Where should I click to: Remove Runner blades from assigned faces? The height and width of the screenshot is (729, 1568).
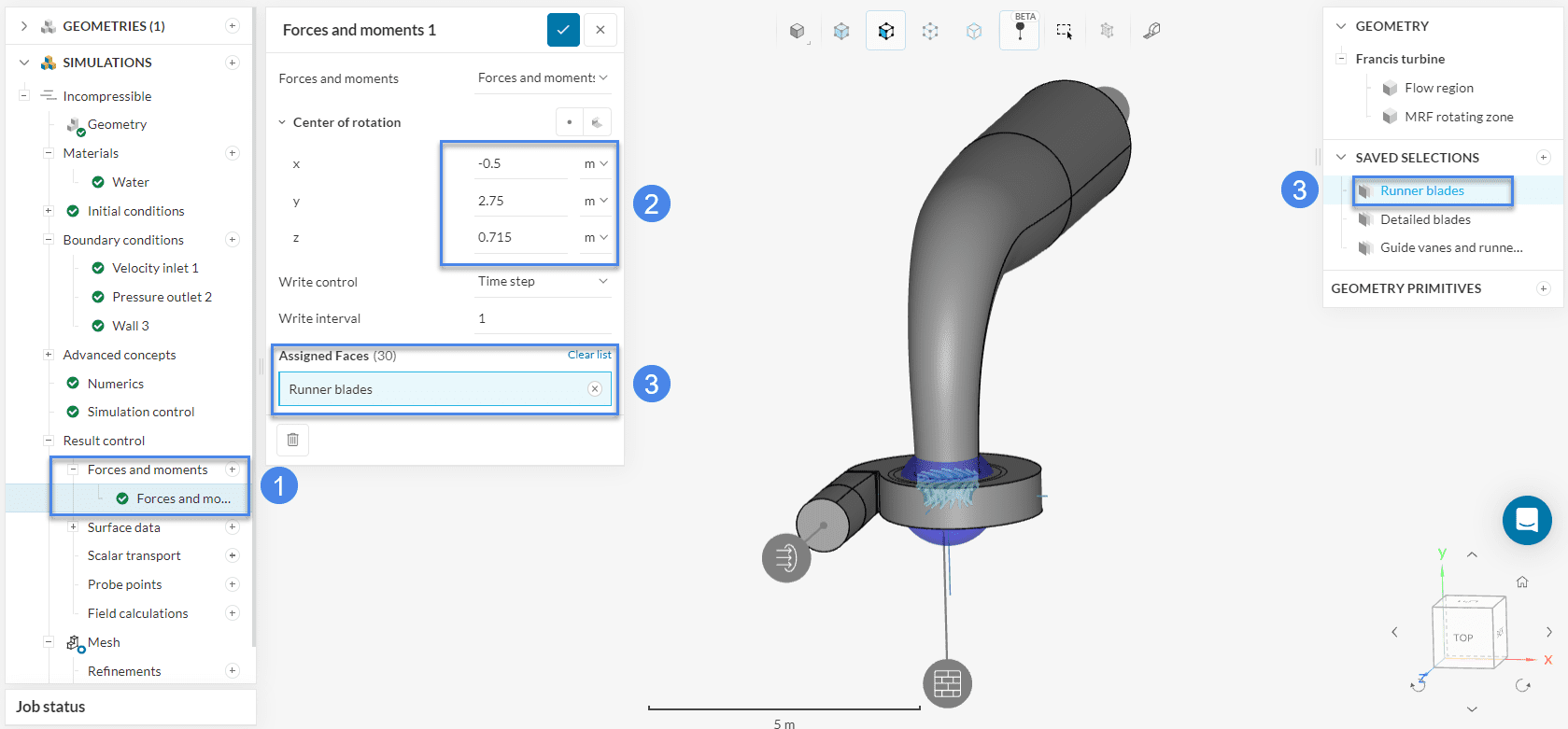595,389
